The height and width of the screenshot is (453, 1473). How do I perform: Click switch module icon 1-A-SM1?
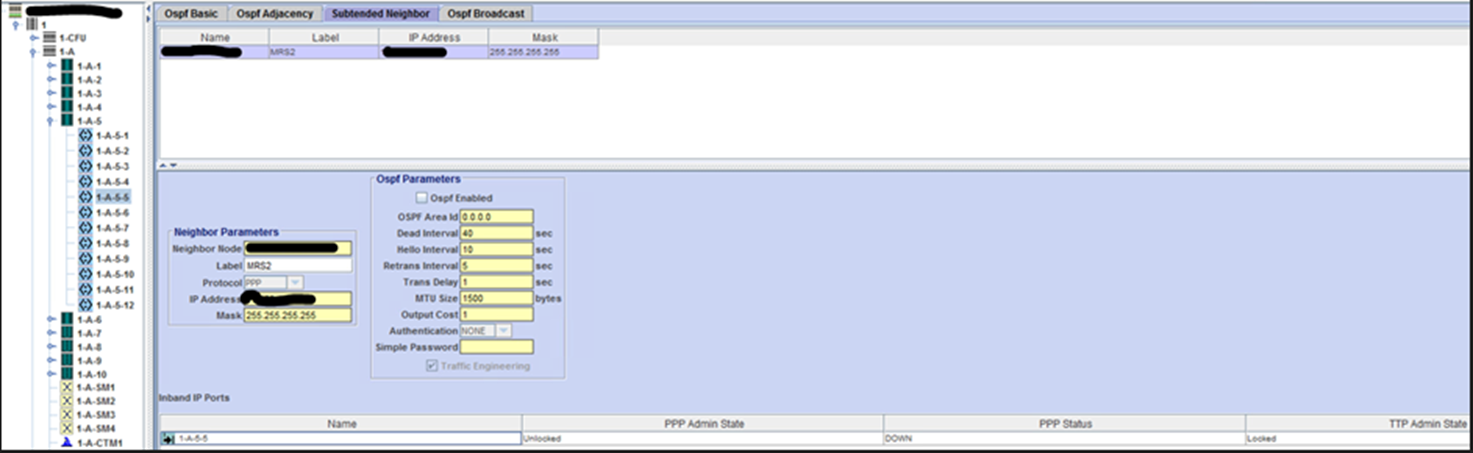(67, 387)
